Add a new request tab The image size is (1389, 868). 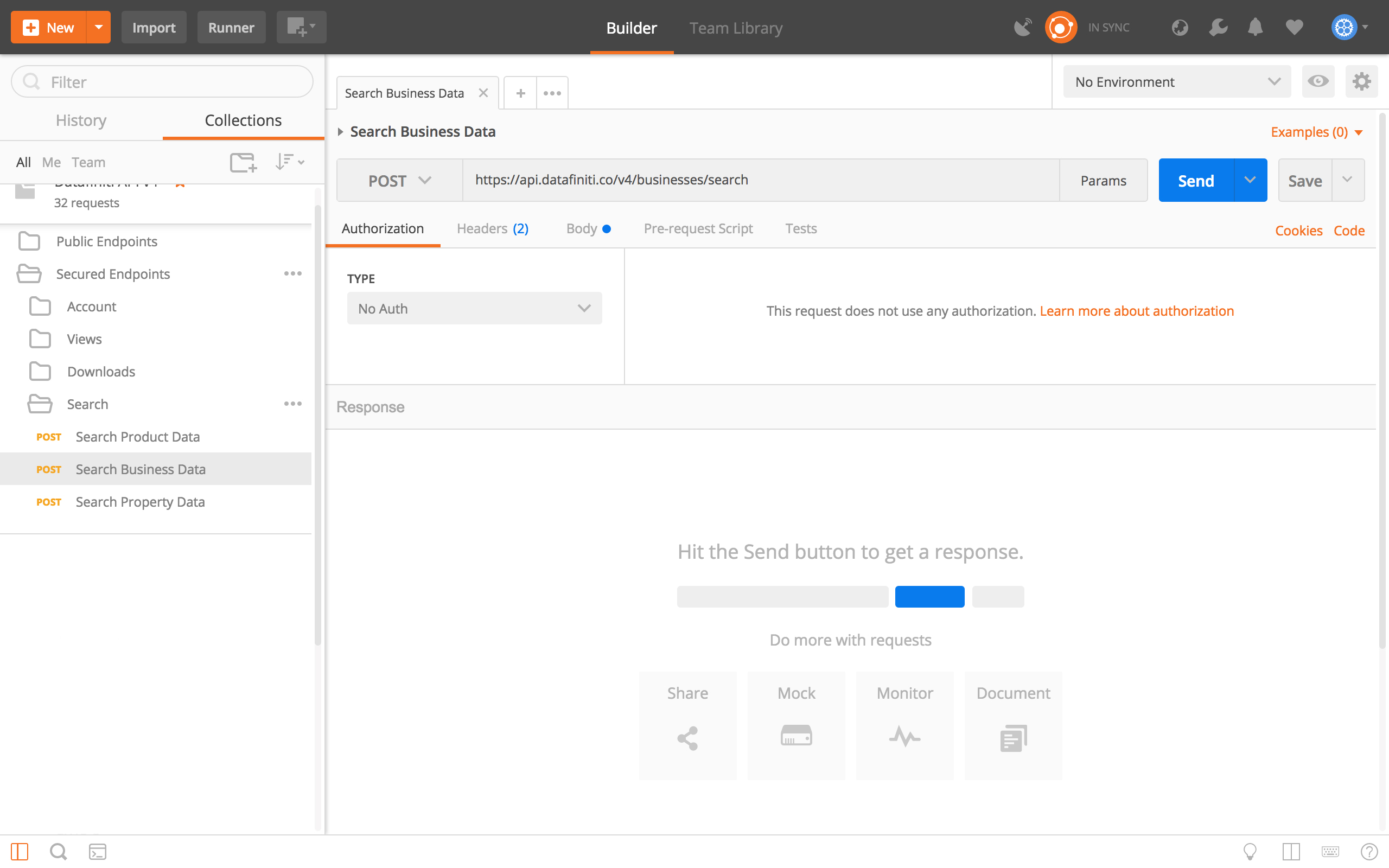click(x=520, y=93)
